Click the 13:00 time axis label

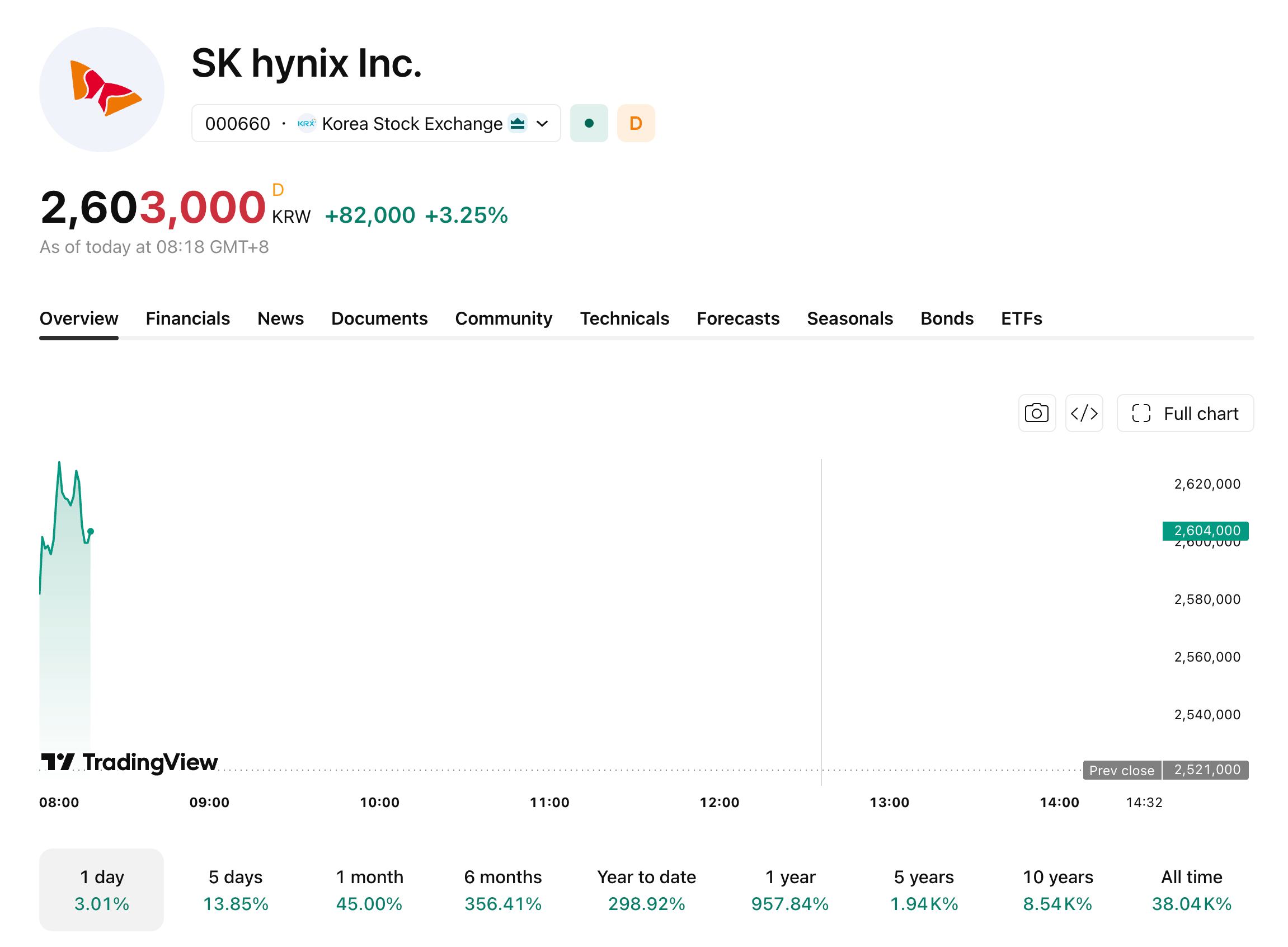click(889, 803)
